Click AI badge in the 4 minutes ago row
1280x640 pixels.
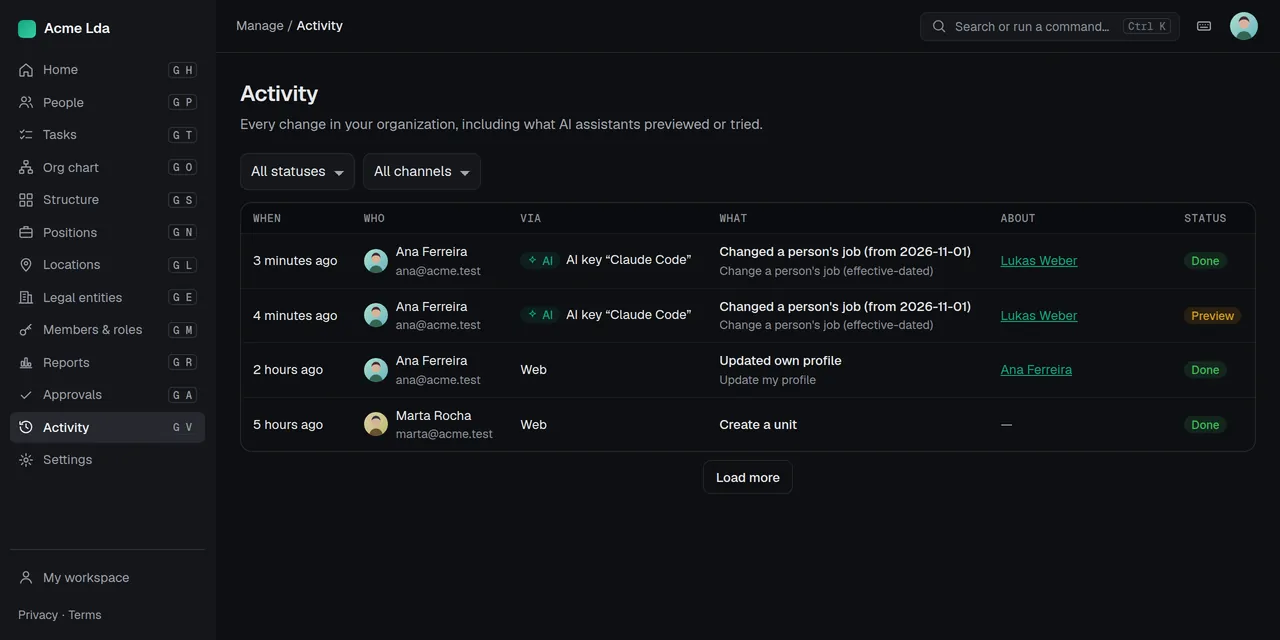[x=540, y=315]
